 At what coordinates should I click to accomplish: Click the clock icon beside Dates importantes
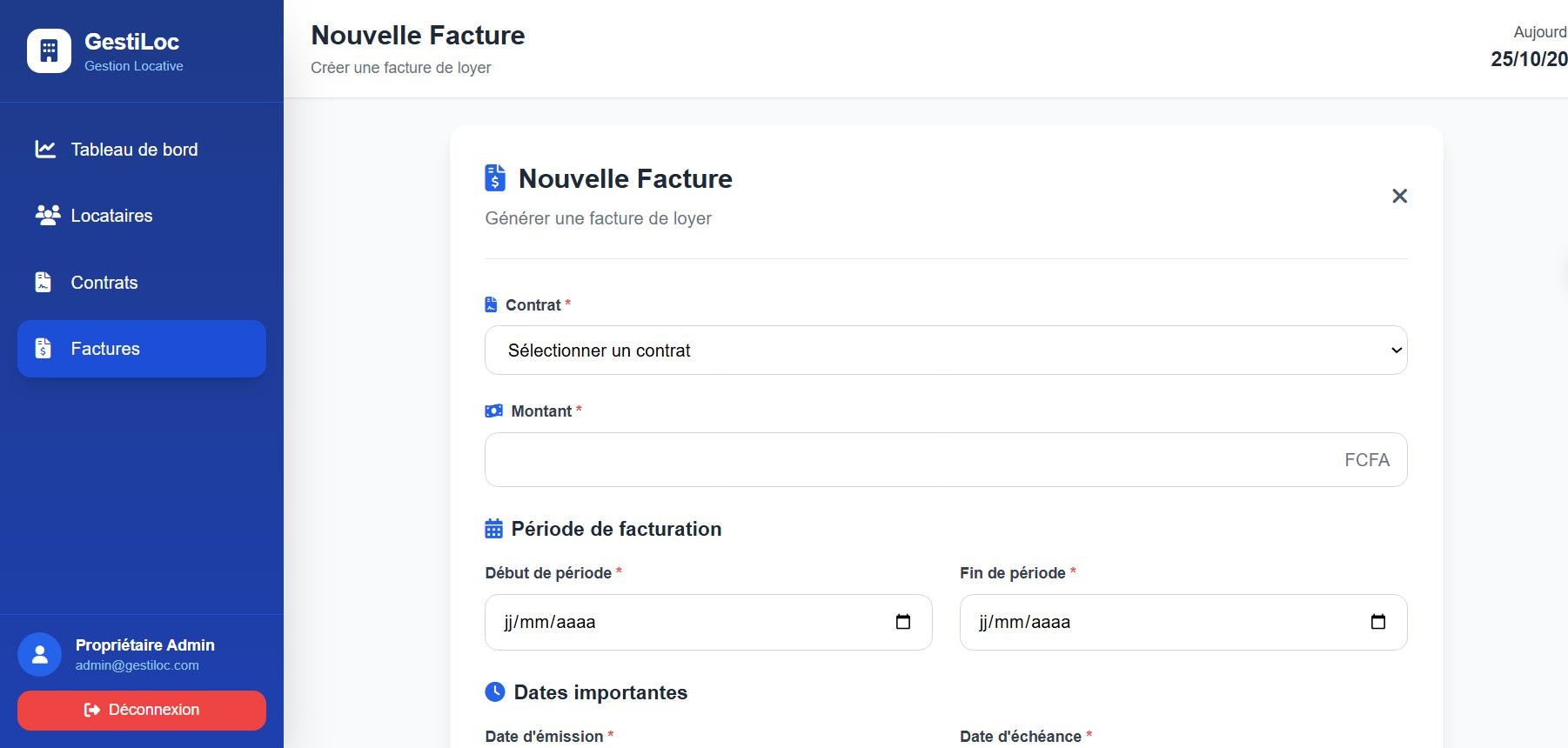[x=494, y=691]
